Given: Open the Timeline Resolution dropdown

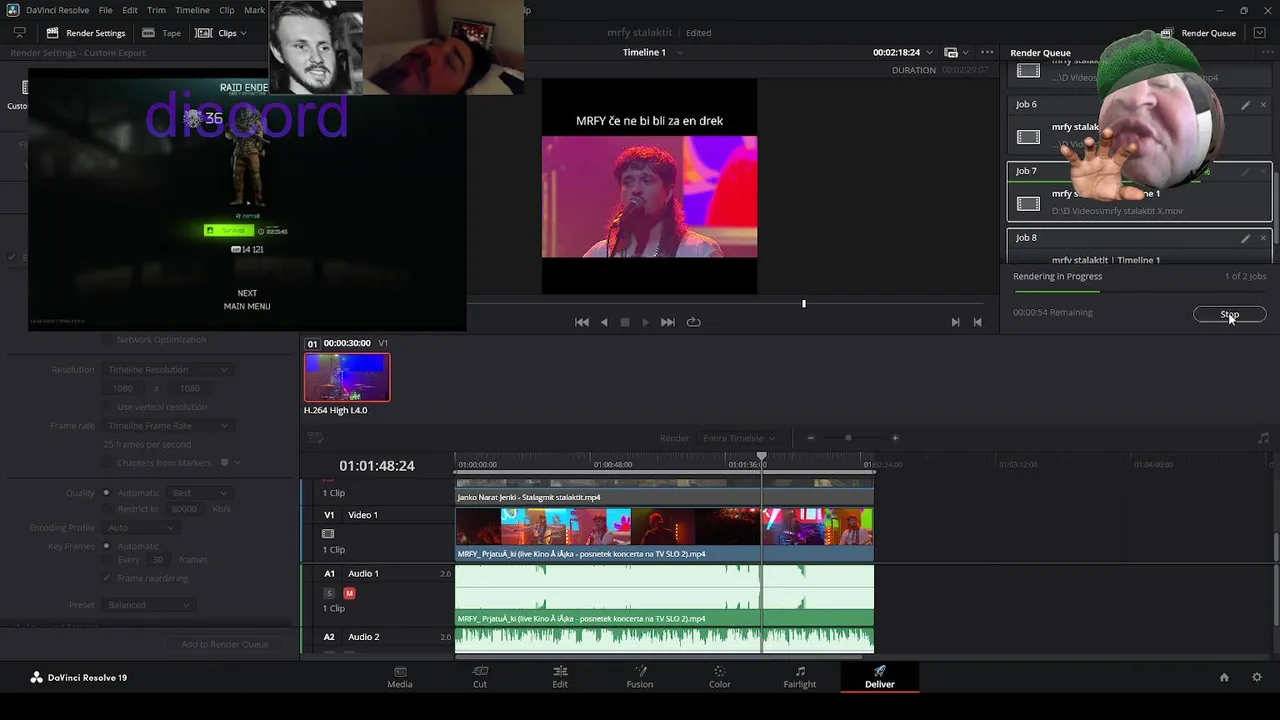Looking at the screenshot, I should pos(167,370).
